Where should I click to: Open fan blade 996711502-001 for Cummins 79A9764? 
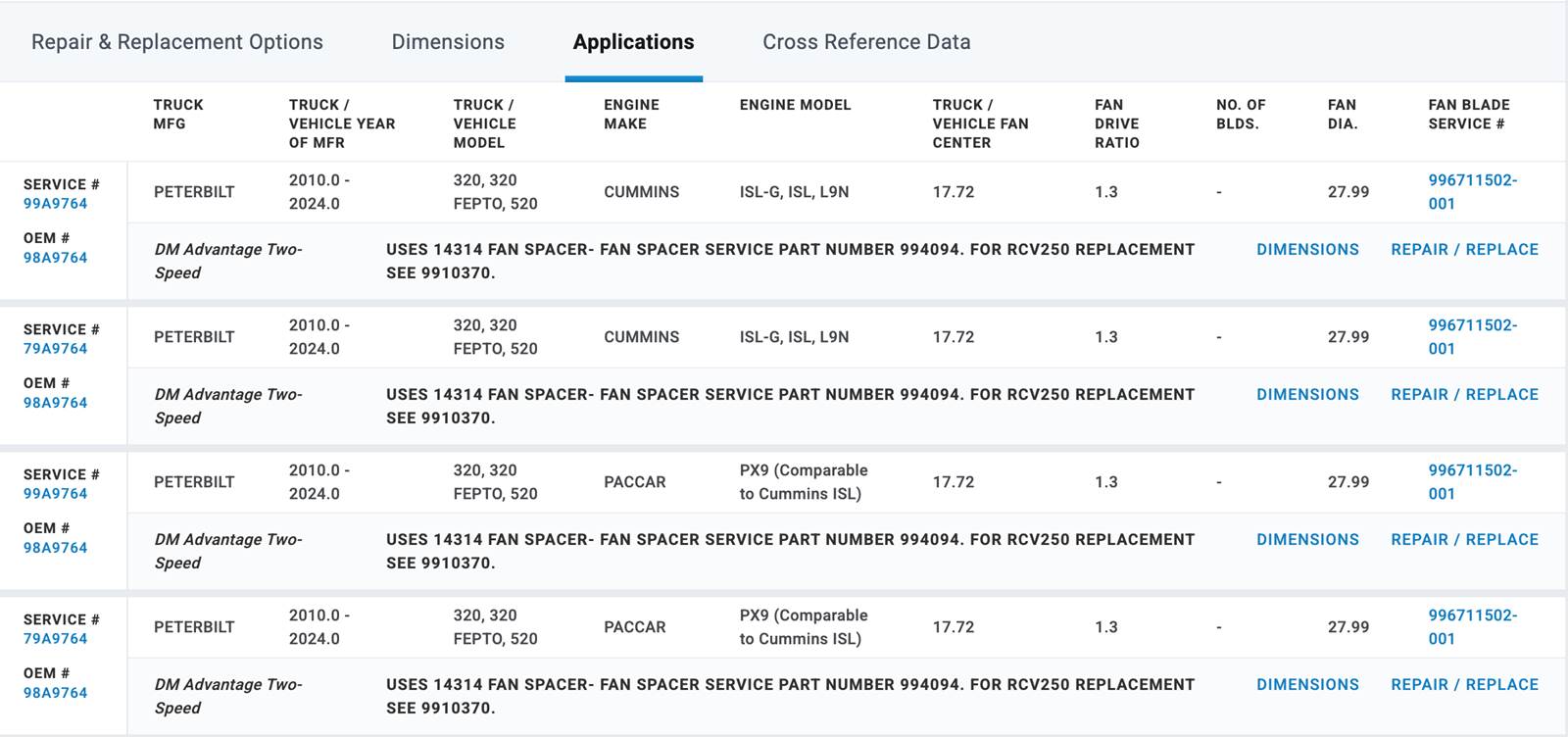coord(1472,337)
